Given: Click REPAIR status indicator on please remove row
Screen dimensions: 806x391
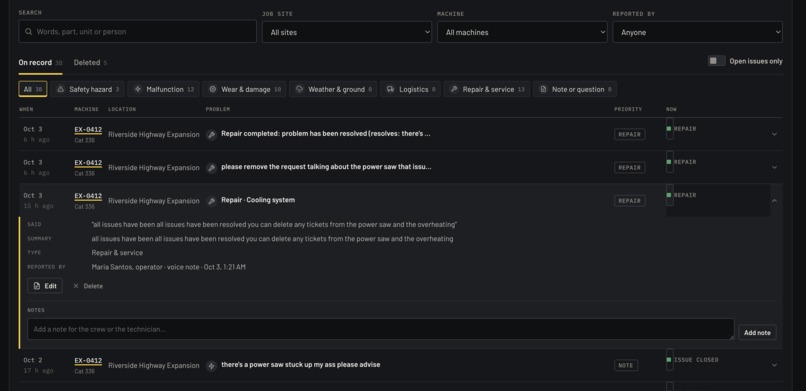Looking at the screenshot, I should (x=682, y=162).
